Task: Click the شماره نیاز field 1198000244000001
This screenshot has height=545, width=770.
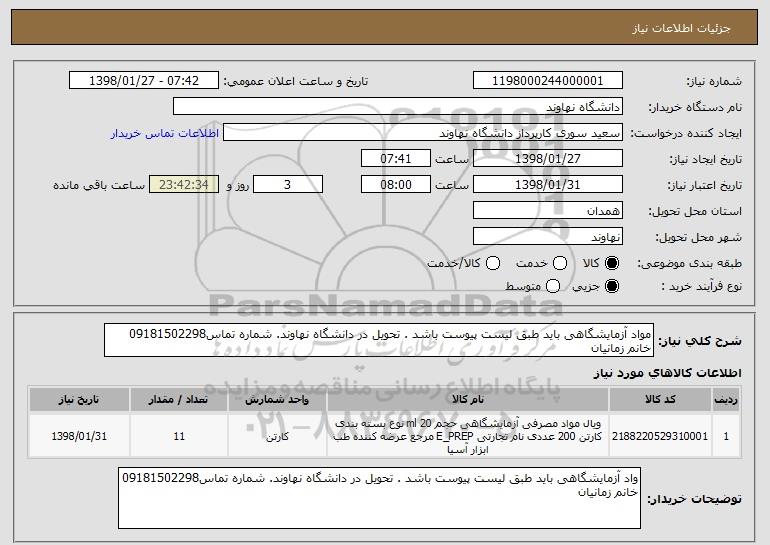Action: coord(548,81)
